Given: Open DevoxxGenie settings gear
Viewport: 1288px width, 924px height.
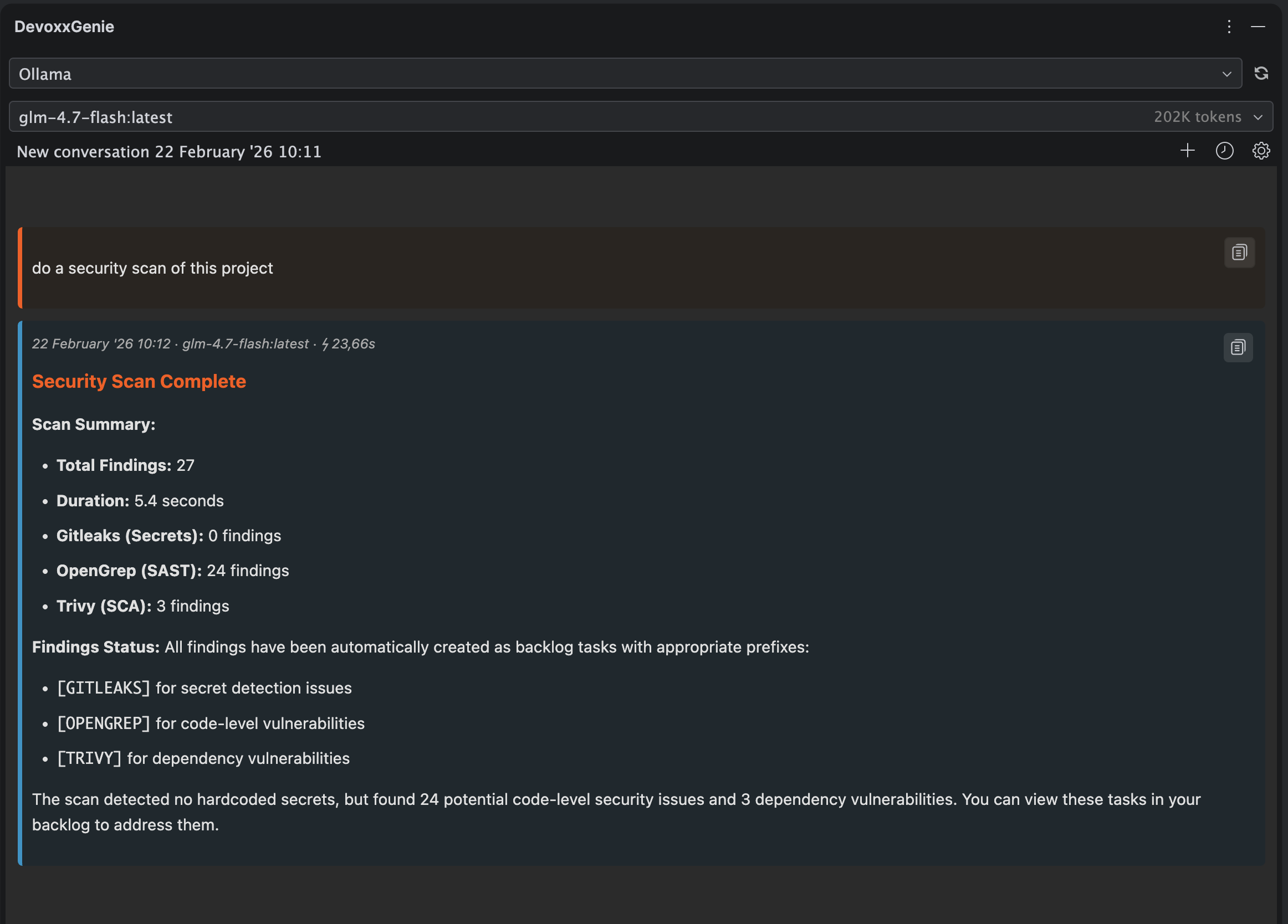Looking at the screenshot, I should click(x=1261, y=151).
